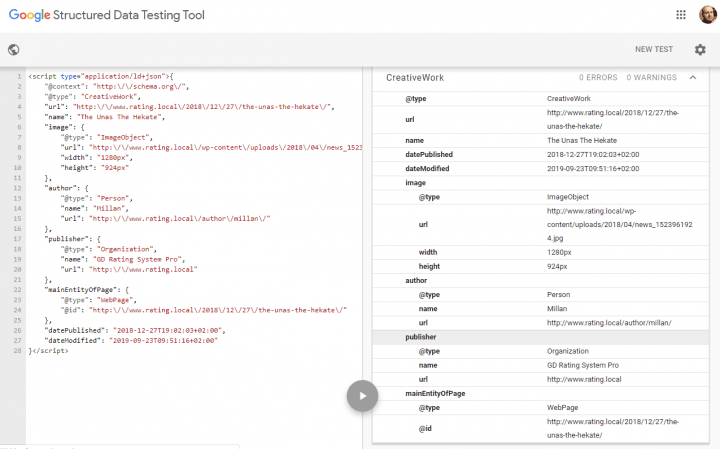This screenshot has width=720, height=449.
Task: Click the "dateModified" code line
Action: pyautogui.click(x=131, y=341)
